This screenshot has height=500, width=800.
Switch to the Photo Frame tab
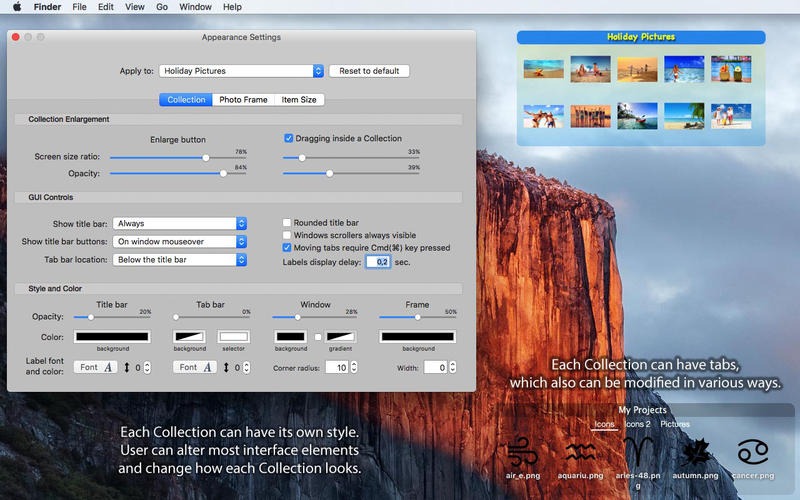pos(243,100)
